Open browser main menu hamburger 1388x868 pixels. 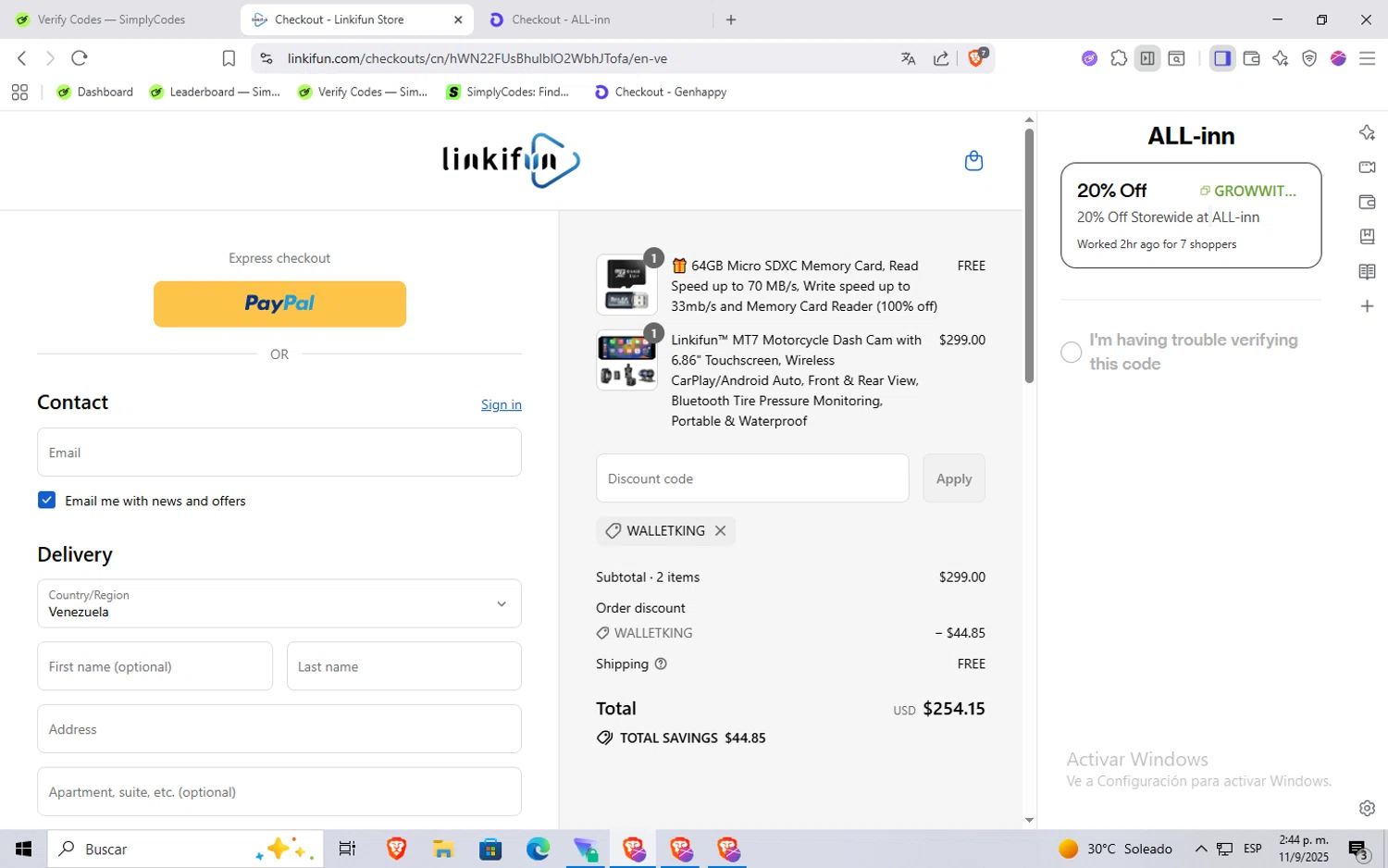pyautogui.click(x=1367, y=58)
